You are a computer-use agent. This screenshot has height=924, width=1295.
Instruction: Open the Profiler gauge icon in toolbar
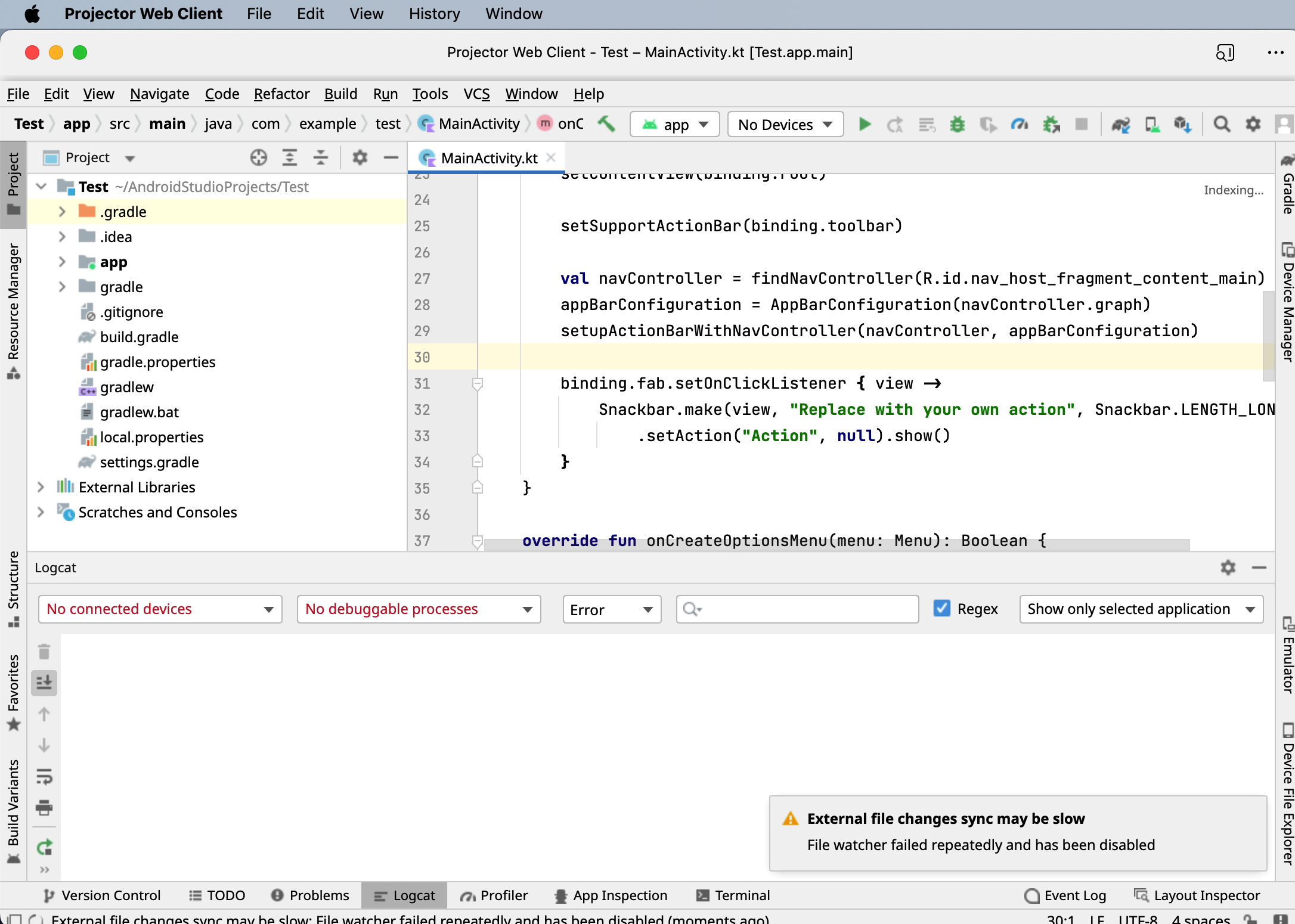(1019, 124)
